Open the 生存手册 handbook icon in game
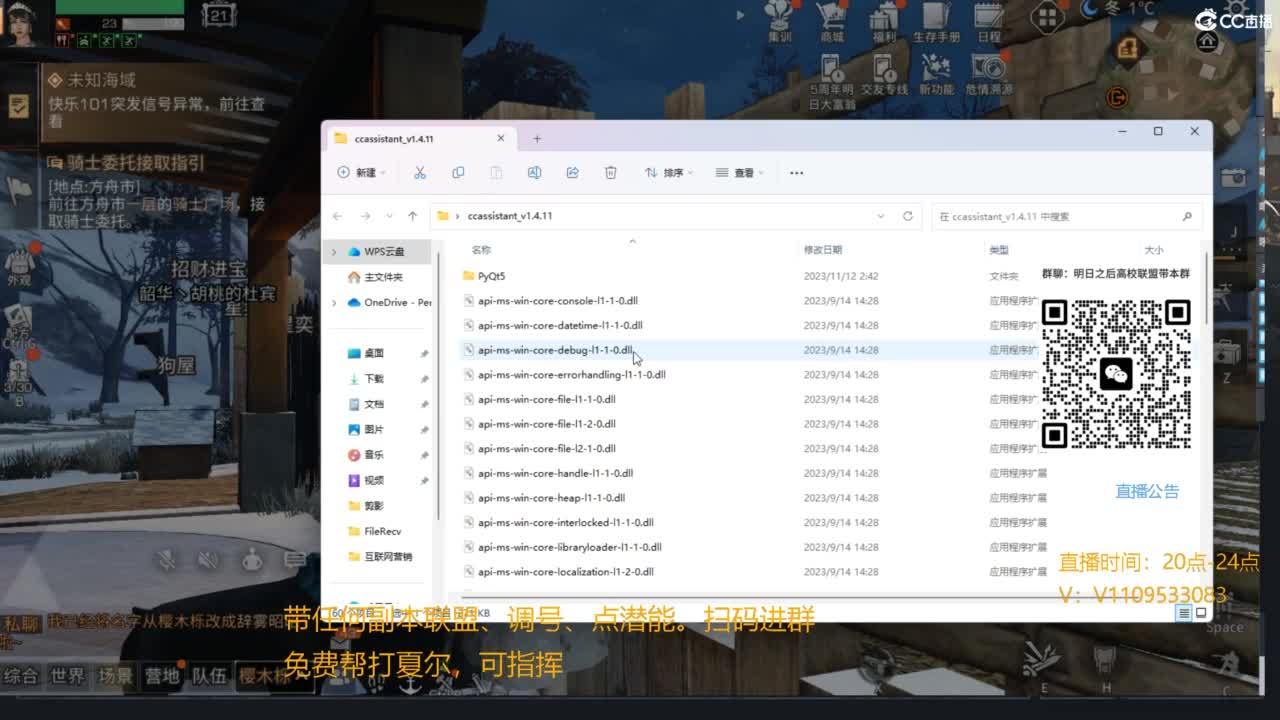The height and width of the screenshot is (720, 1280). (x=936, y=20)
